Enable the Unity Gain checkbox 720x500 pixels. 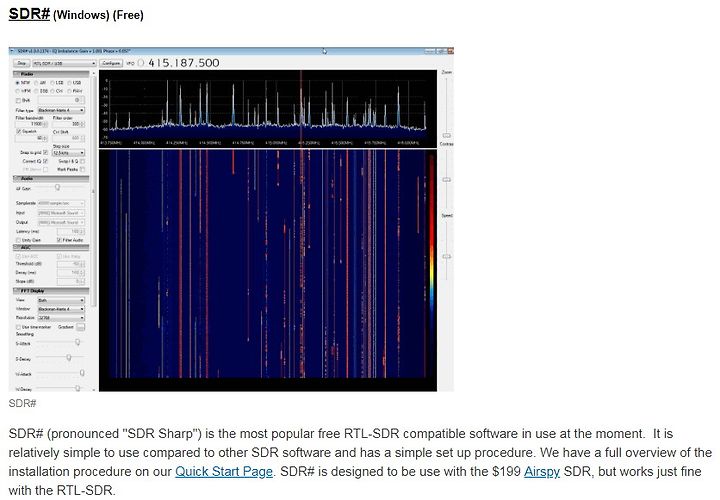(x=18, y=240)
